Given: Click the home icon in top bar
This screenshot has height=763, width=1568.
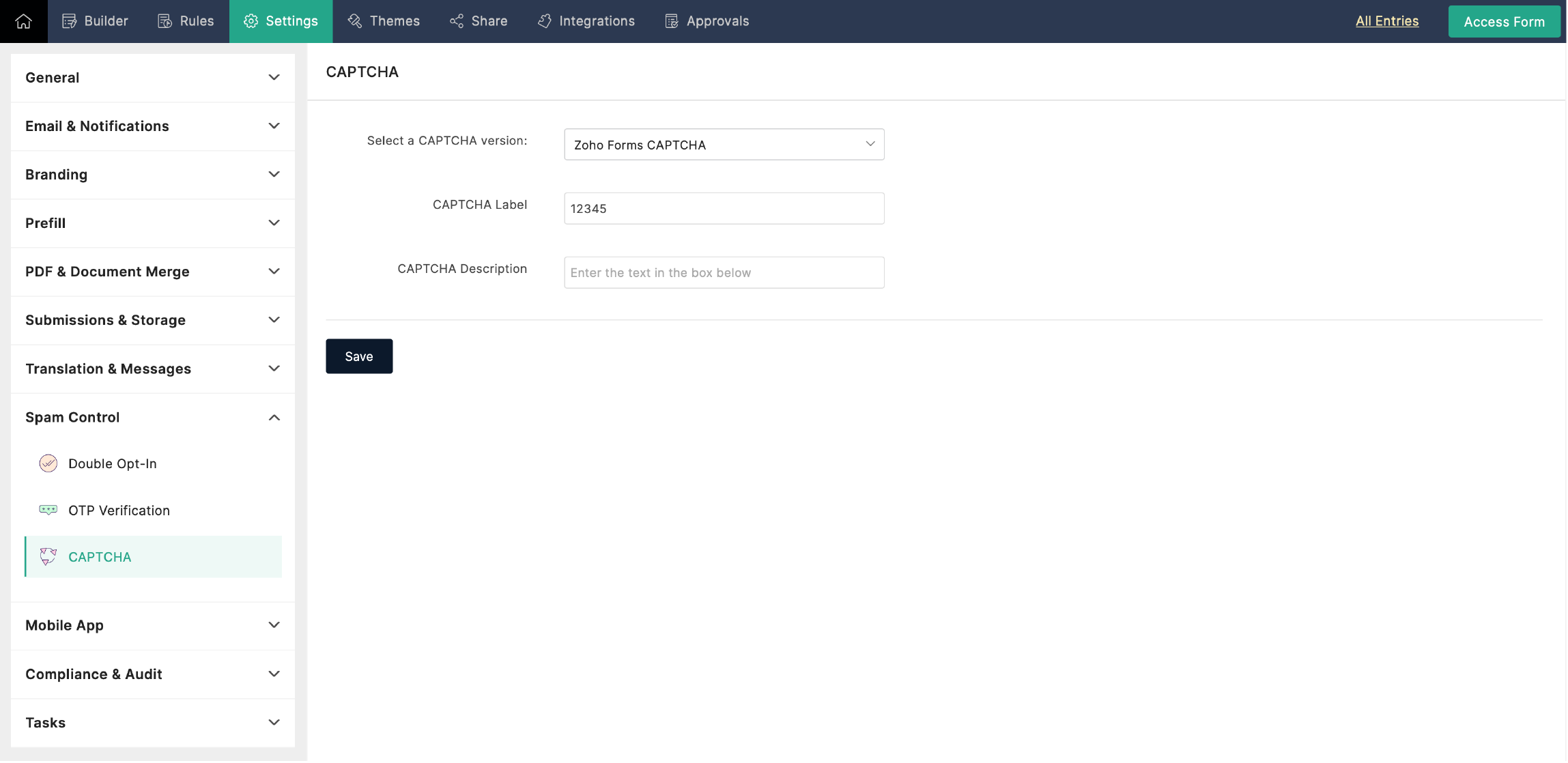Looking at the screenshot, I should [23, 21].
